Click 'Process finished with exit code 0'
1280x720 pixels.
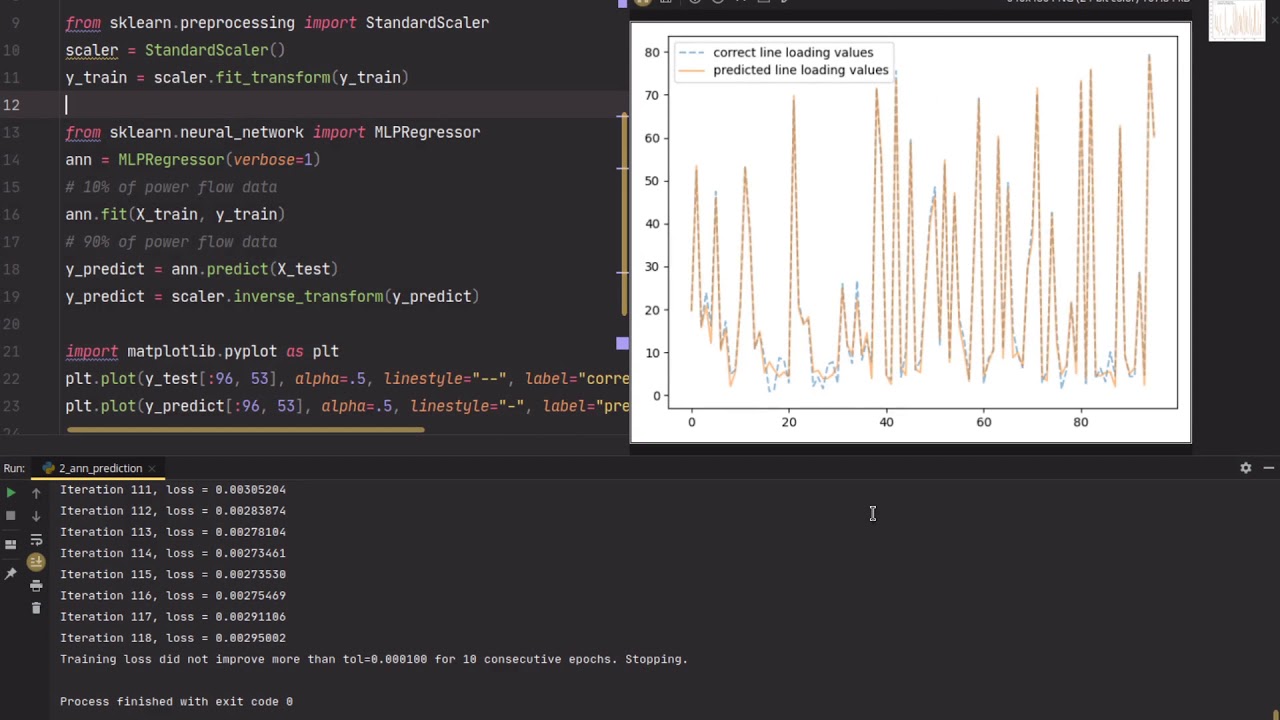coord(176,701)
